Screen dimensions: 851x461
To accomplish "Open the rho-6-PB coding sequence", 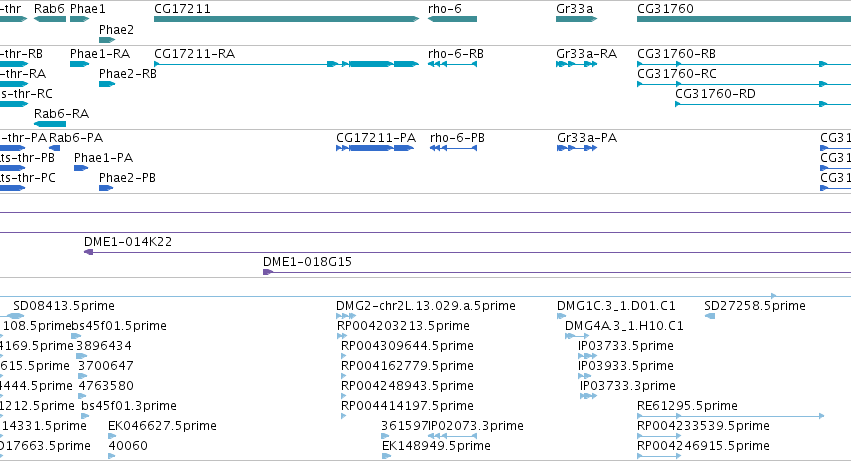I will pyautogui.click(x=453, y=148).
